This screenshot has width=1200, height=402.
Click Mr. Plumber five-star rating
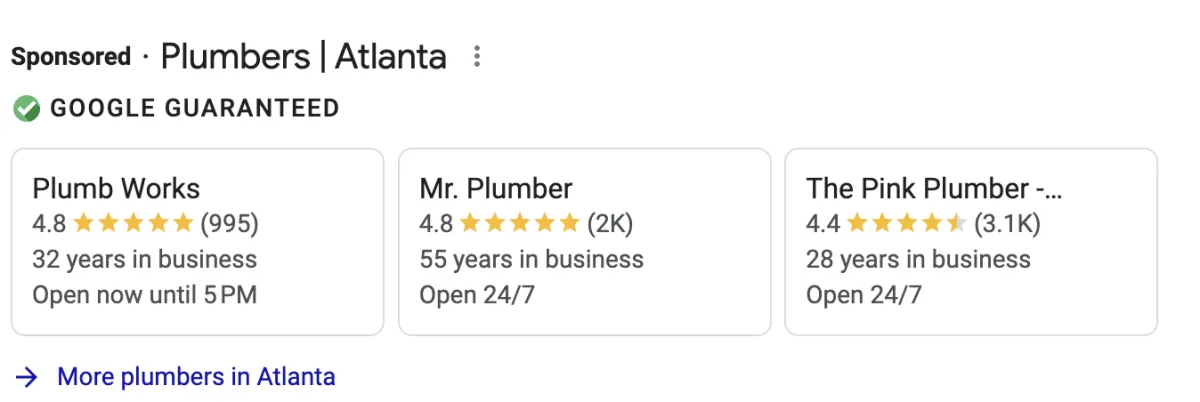click(519, 223)
